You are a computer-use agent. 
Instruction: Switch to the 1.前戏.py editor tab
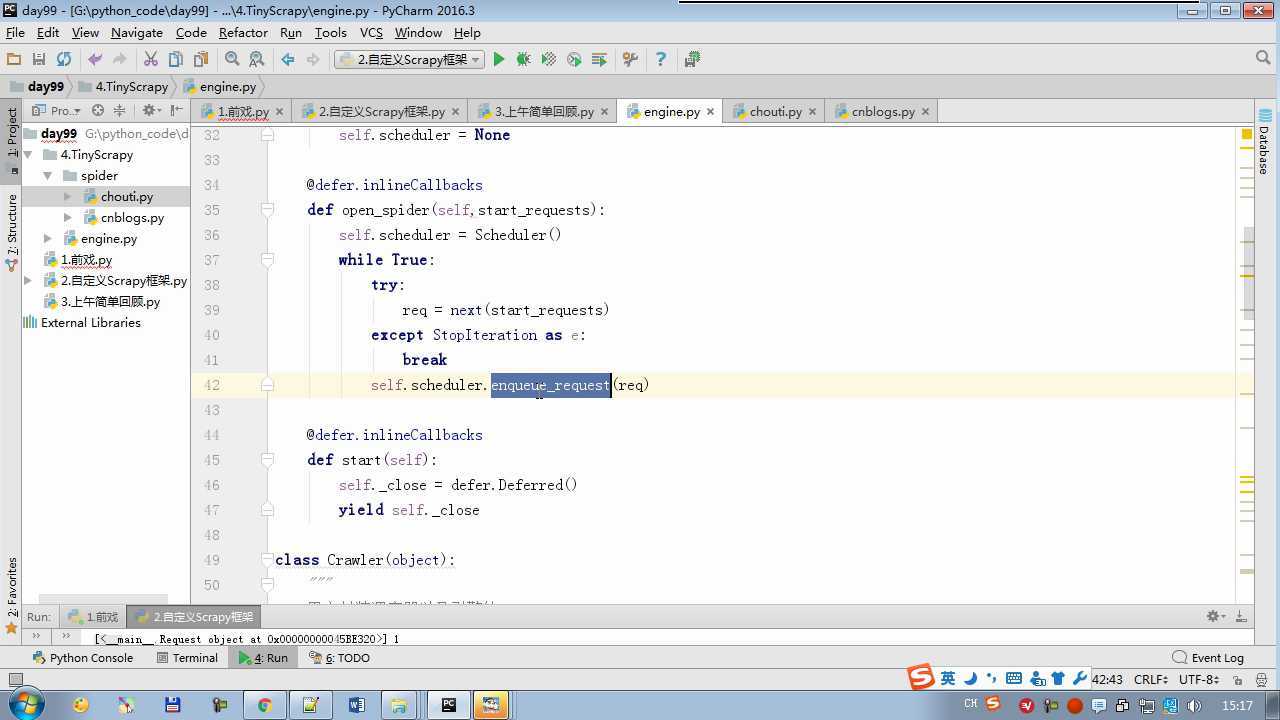239,111
